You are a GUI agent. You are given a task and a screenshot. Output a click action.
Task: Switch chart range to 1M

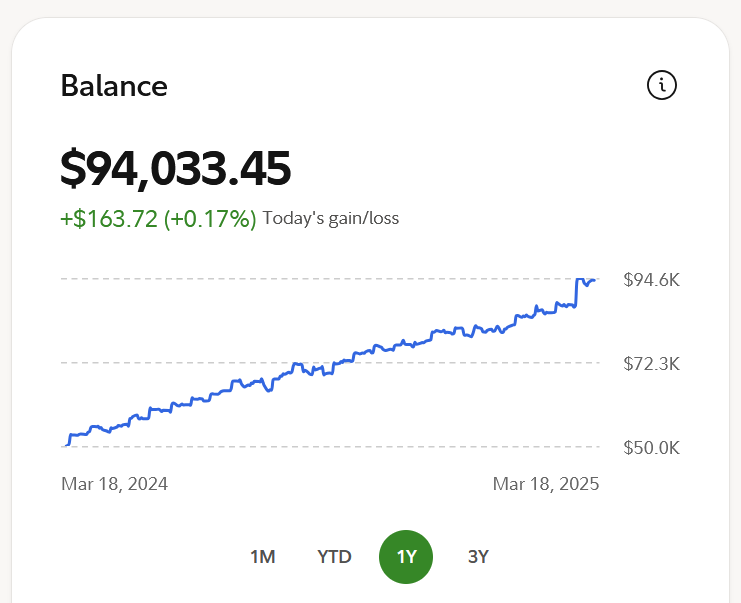(x=263, y=557)
